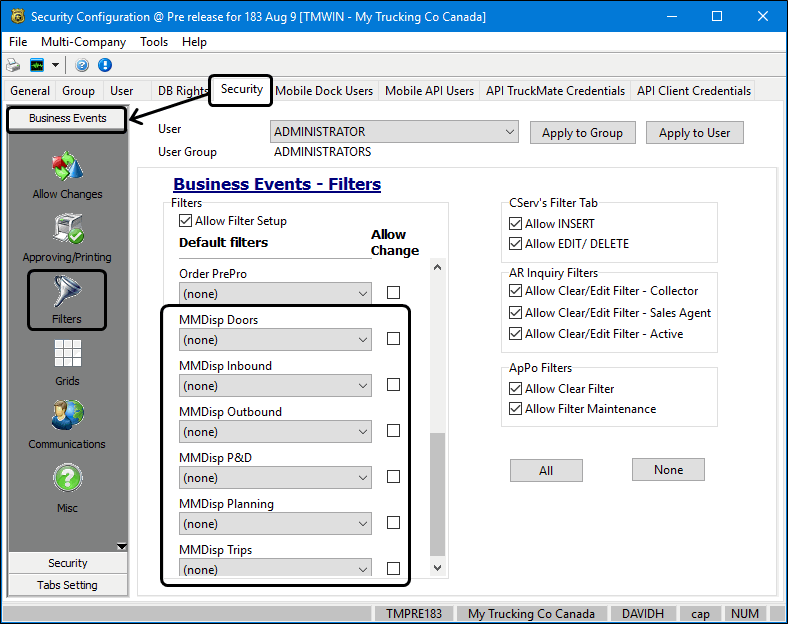Open the Communications sidebar section
The image size is (788, 624).
(67, 424)
